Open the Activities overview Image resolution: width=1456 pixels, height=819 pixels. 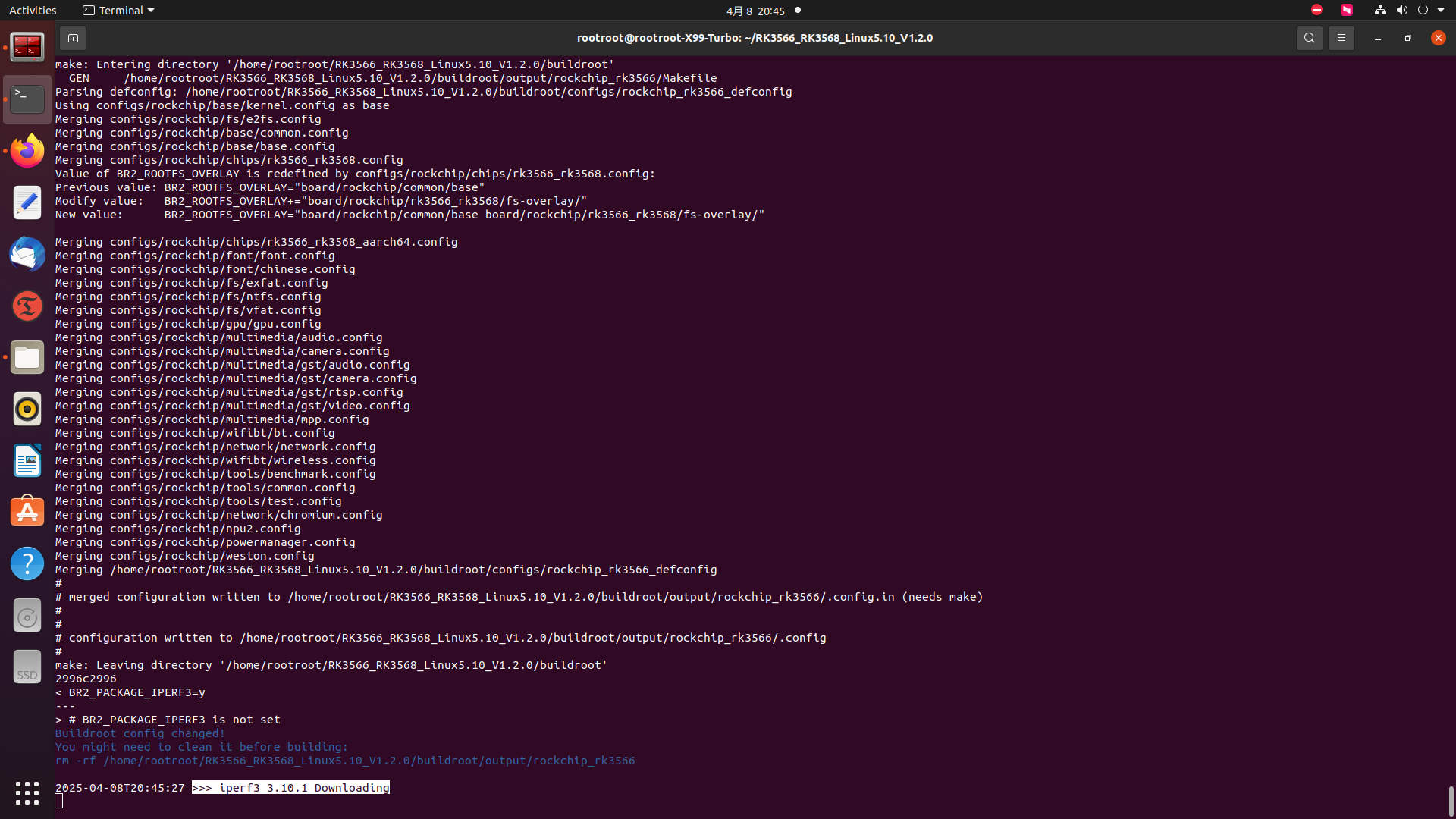coord(33,11)
